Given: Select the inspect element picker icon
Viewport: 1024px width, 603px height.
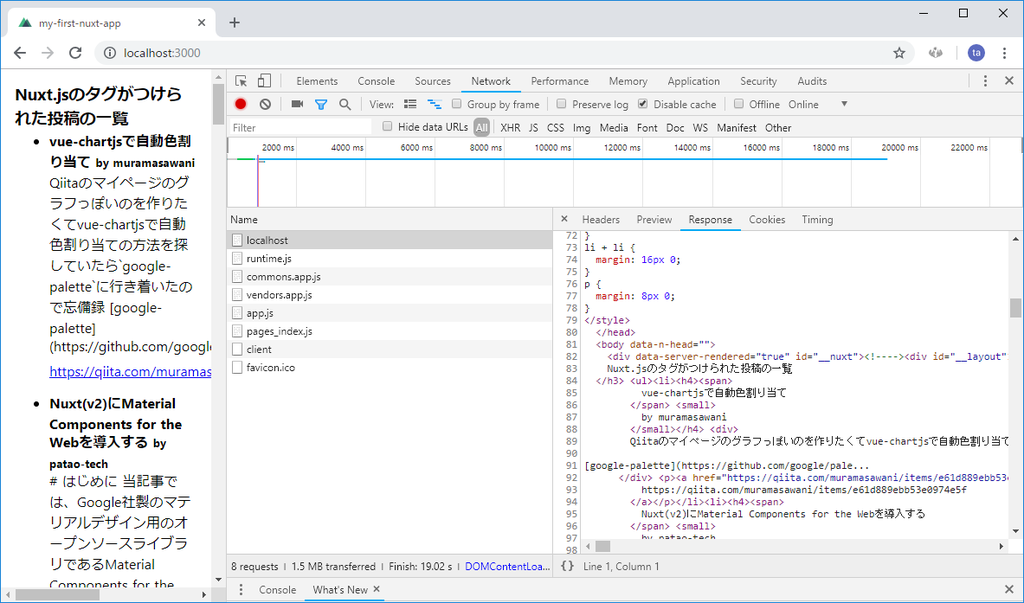Looking at the screenshot, I should [x=241, y=81].
